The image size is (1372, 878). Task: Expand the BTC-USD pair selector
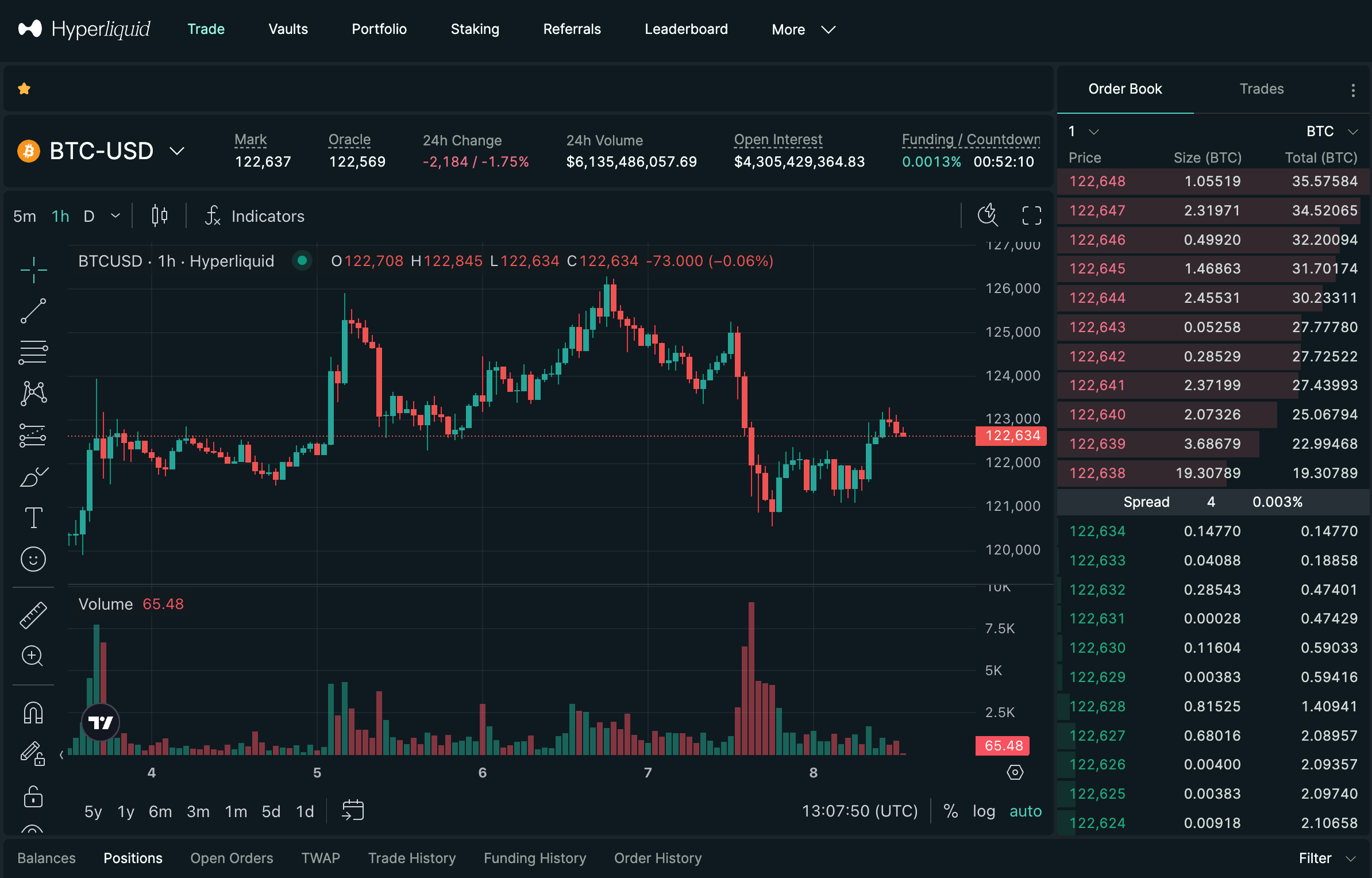coord(177,151)
